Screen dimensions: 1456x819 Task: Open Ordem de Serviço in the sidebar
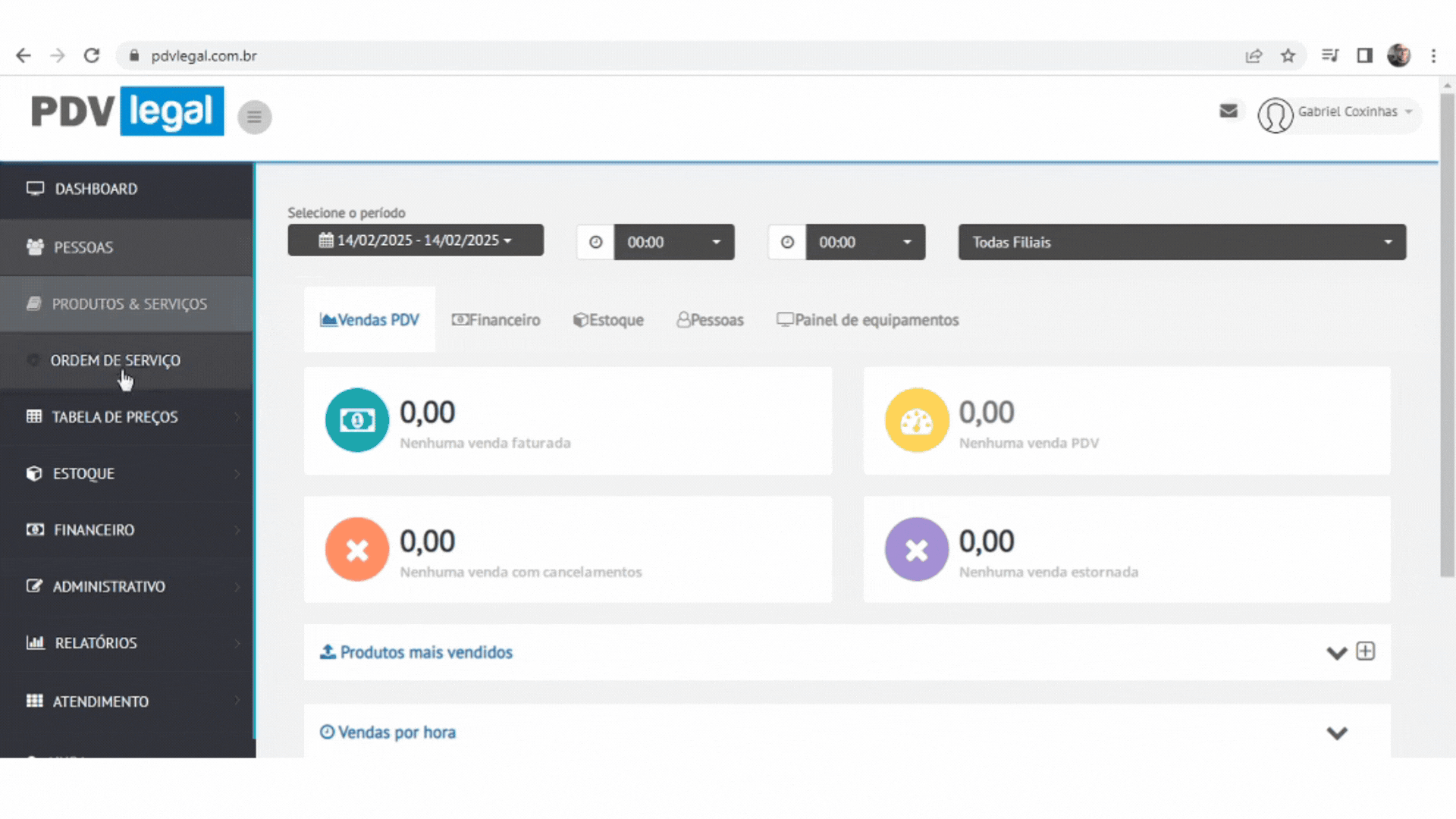(115, 361)
